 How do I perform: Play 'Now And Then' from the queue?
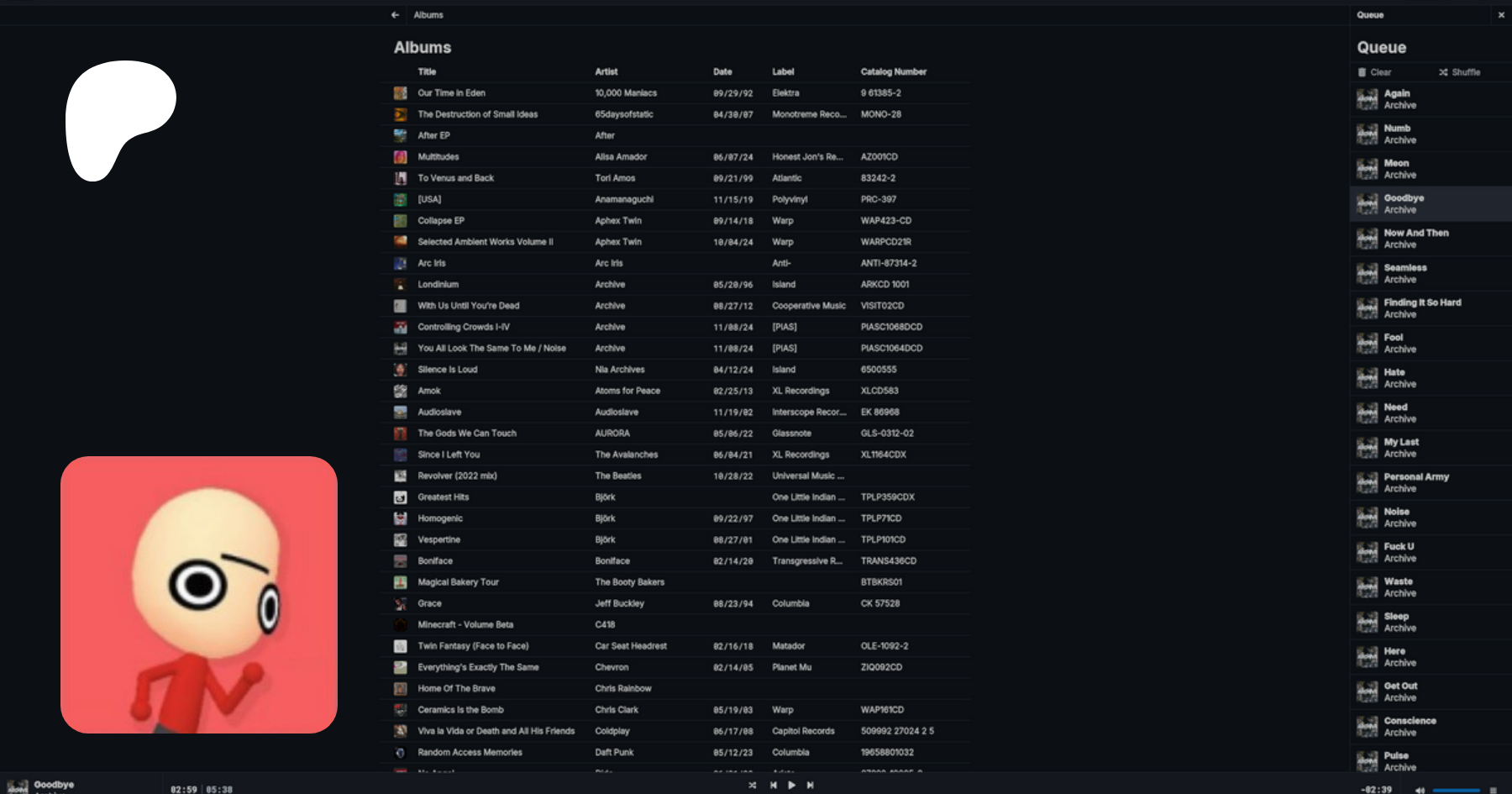click(x=1416, y=239)
